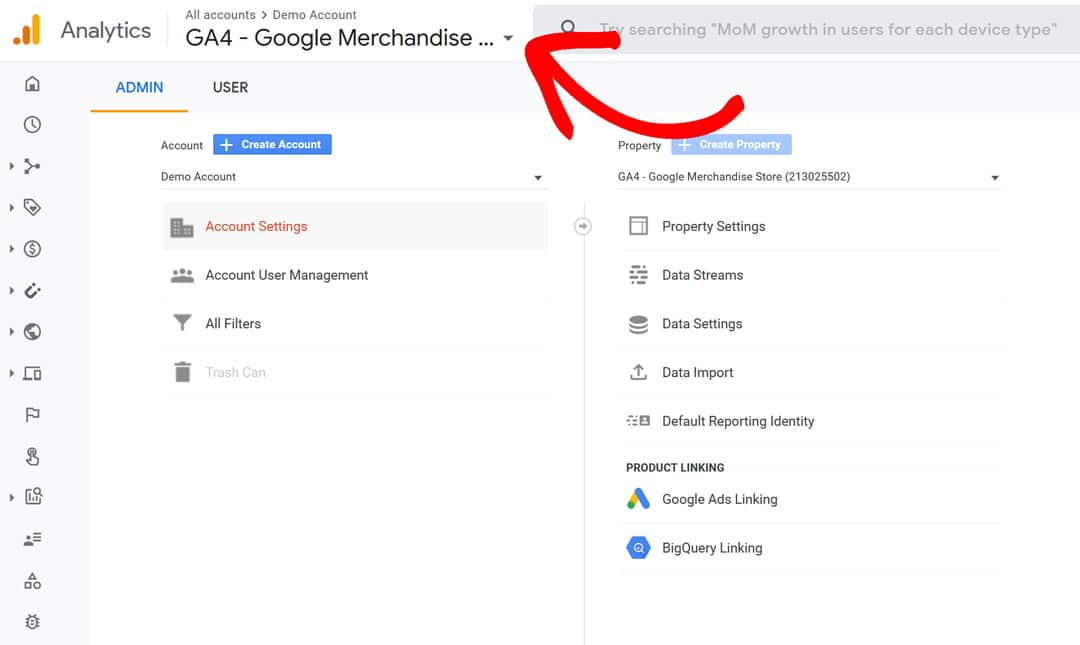Open the account switcher next to GA4 title
This screenshot has height=645, width=1080.
click(x=509, y=38)
